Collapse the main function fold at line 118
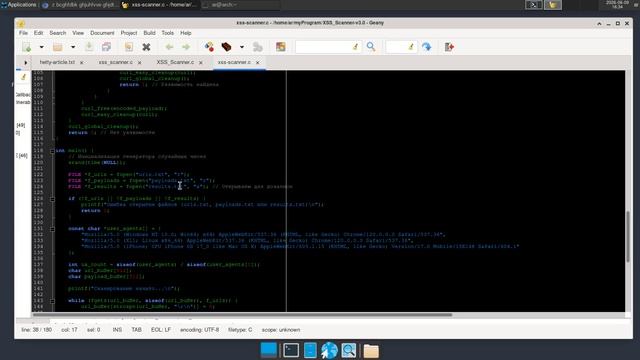Screen dimensions: 640x360 52,151
